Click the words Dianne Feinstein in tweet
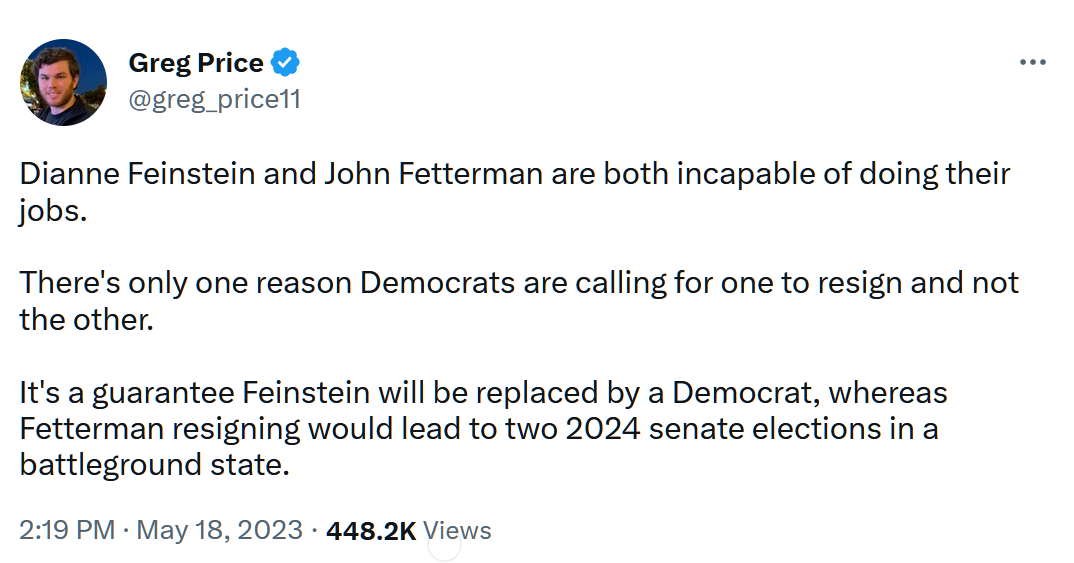The height and width of the screenshot is (563, 1074). tap(137, 174)
